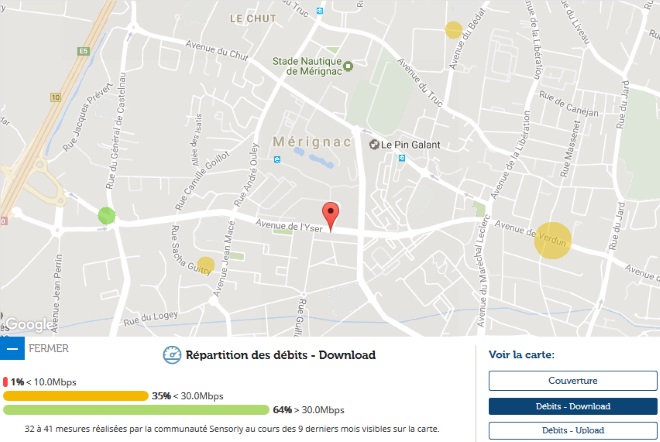Click the '1% < 10.0Mbps' label
This screenshot has height=442, width=660.
pyautogui.click(x=43, y=382)
